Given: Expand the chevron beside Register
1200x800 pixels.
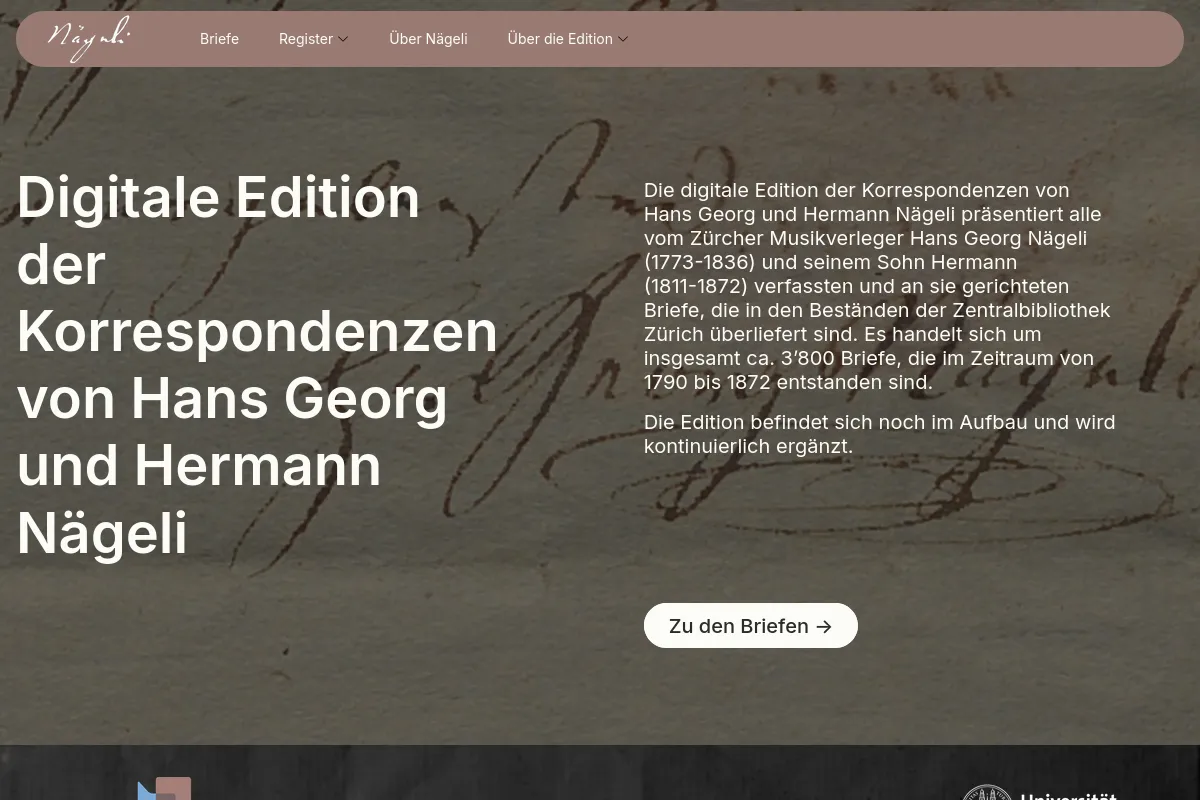Looking at the screenshot, I should [x=343, y=39].
